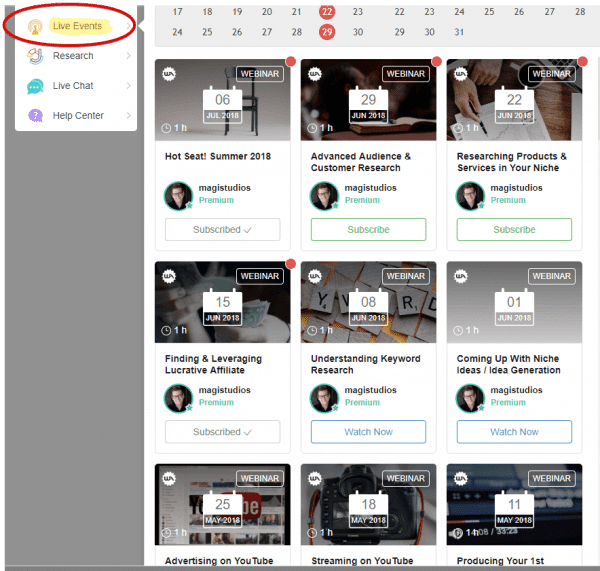Click WA logo badge on 29 Jun webinar thumbnail
Viewport: 600px width, 571px height.
[x=315, y=74]
